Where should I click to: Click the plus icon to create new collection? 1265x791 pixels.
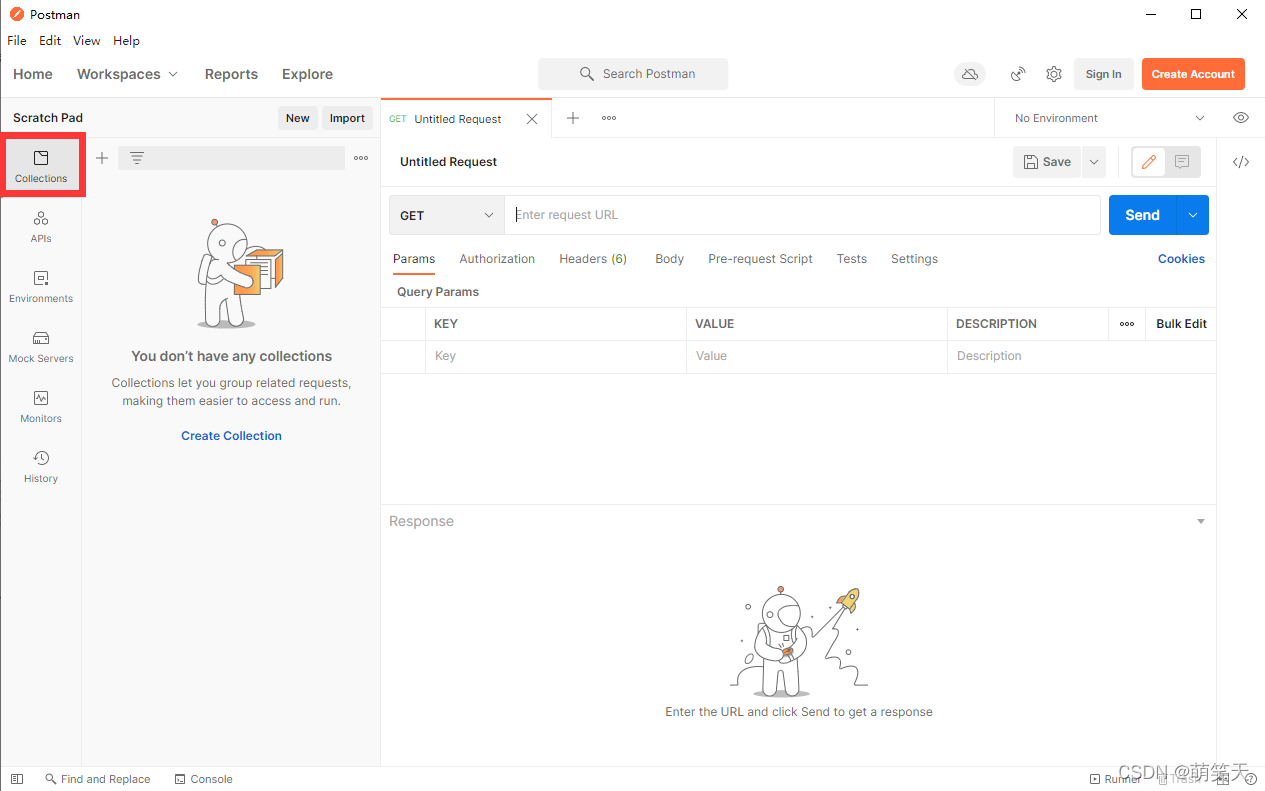pyautogui.click(x=102, y=158)
